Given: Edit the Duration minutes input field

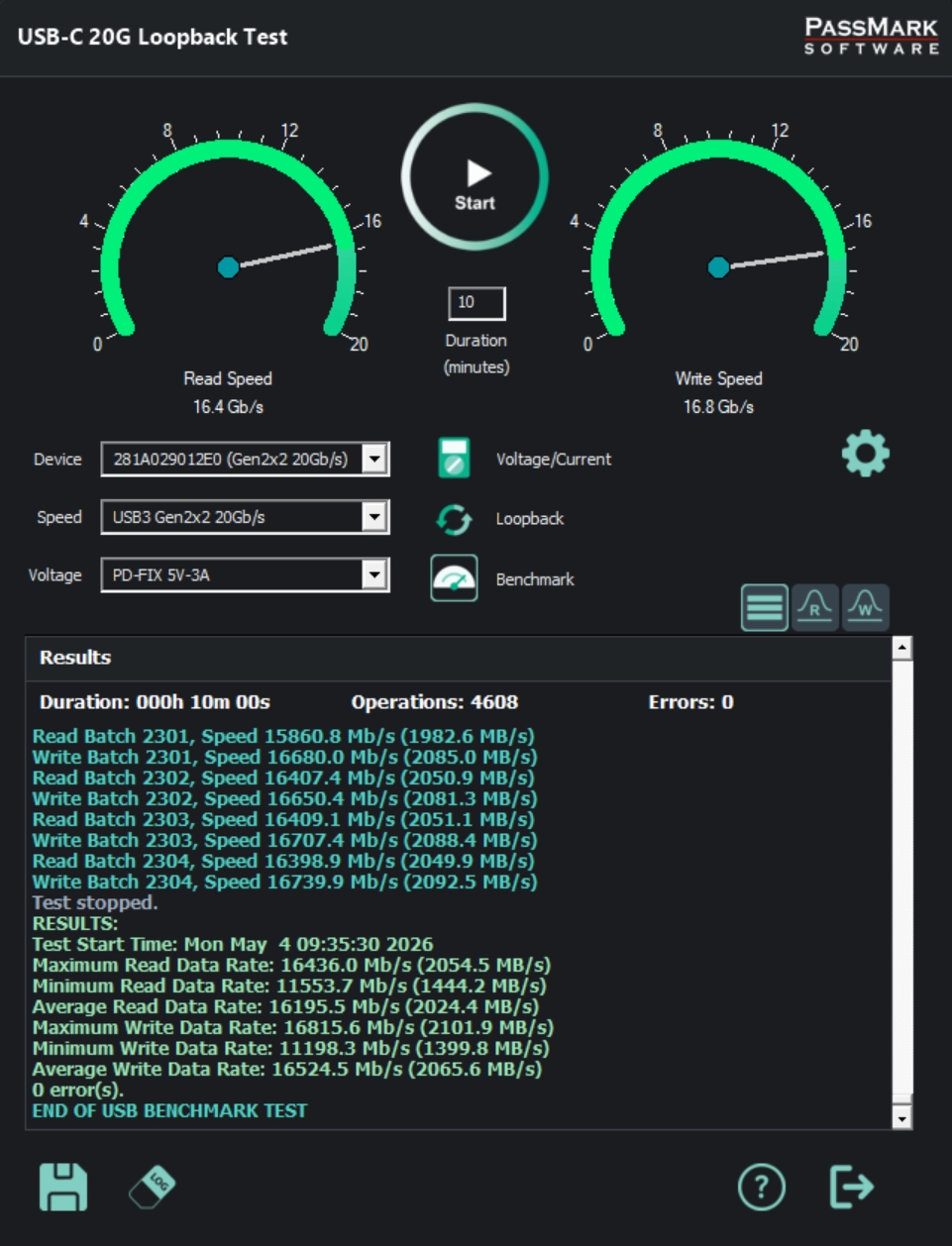Looking at the screenshot, I should coord(476,303).
